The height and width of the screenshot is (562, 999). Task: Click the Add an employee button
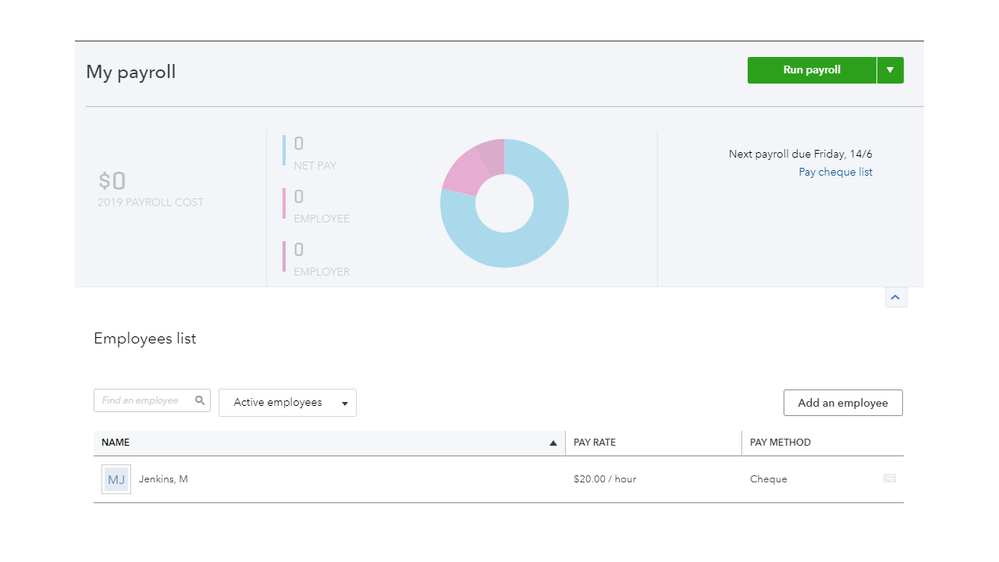click(843, 403)
